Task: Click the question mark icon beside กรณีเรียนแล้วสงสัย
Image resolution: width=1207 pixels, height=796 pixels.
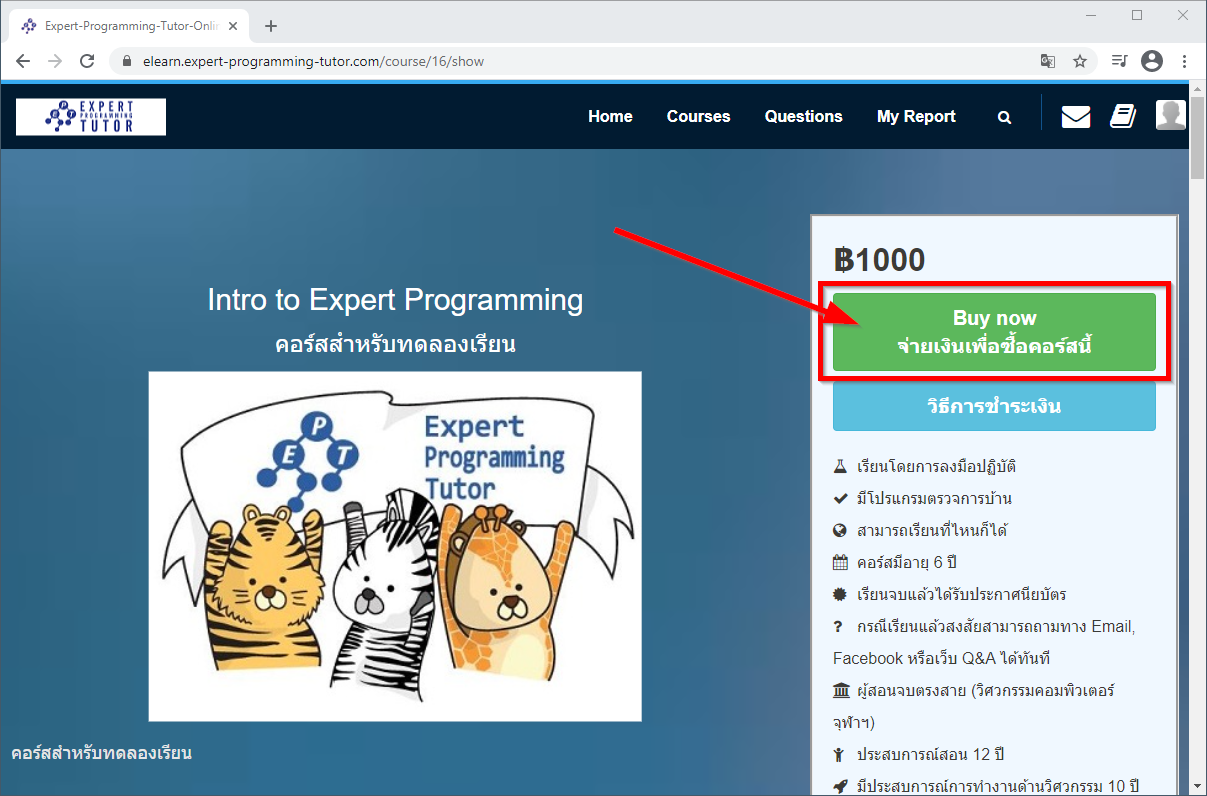Action: point(838,627)
